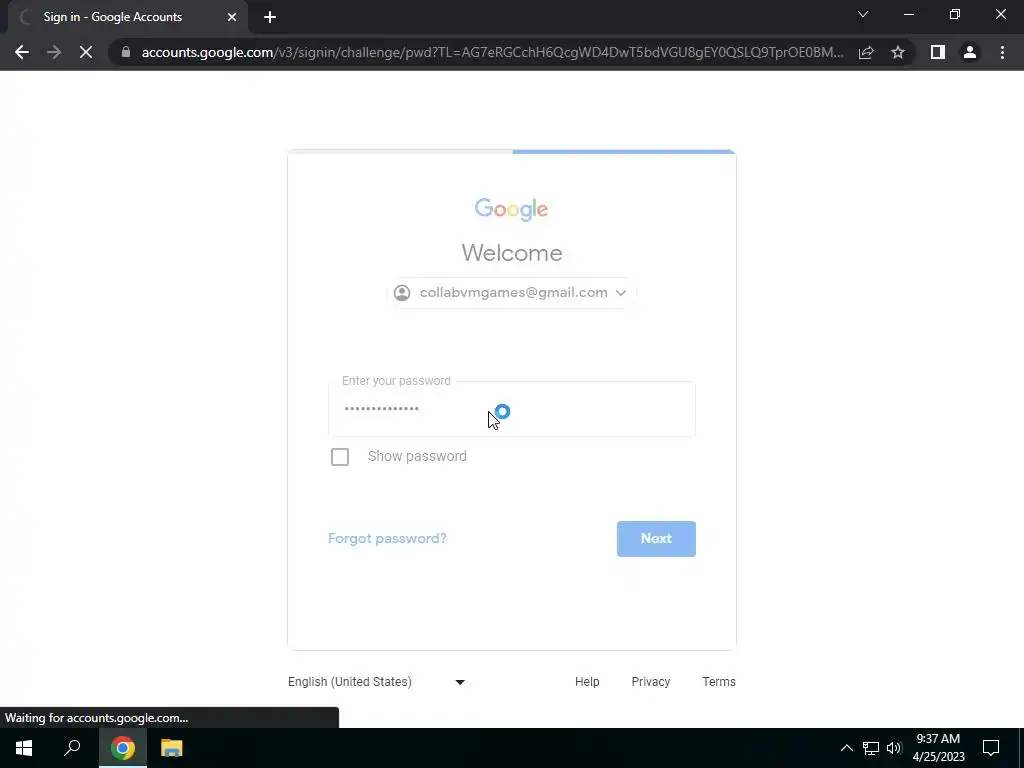This screenshot has height=768, width=1024.
Task: Switch account collabvmgames@gmail.com dropdown
Action: (x=512, y=293)
